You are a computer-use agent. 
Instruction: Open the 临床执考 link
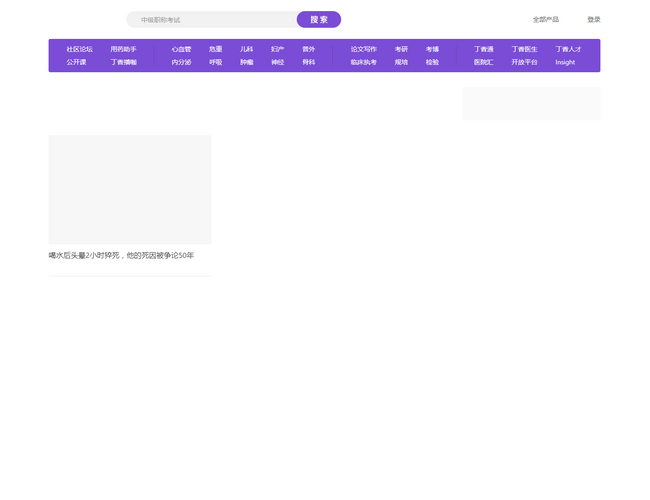point(364,62)
